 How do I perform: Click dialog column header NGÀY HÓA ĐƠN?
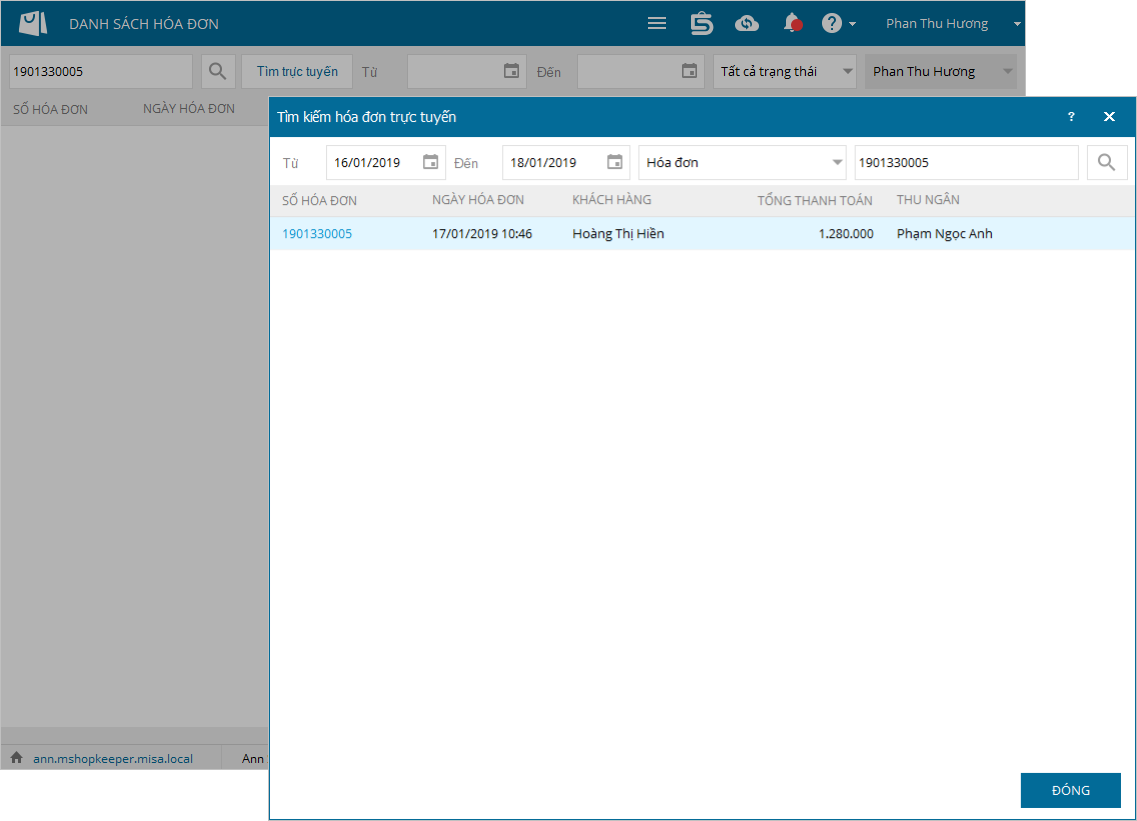click(x=478, y=199)
